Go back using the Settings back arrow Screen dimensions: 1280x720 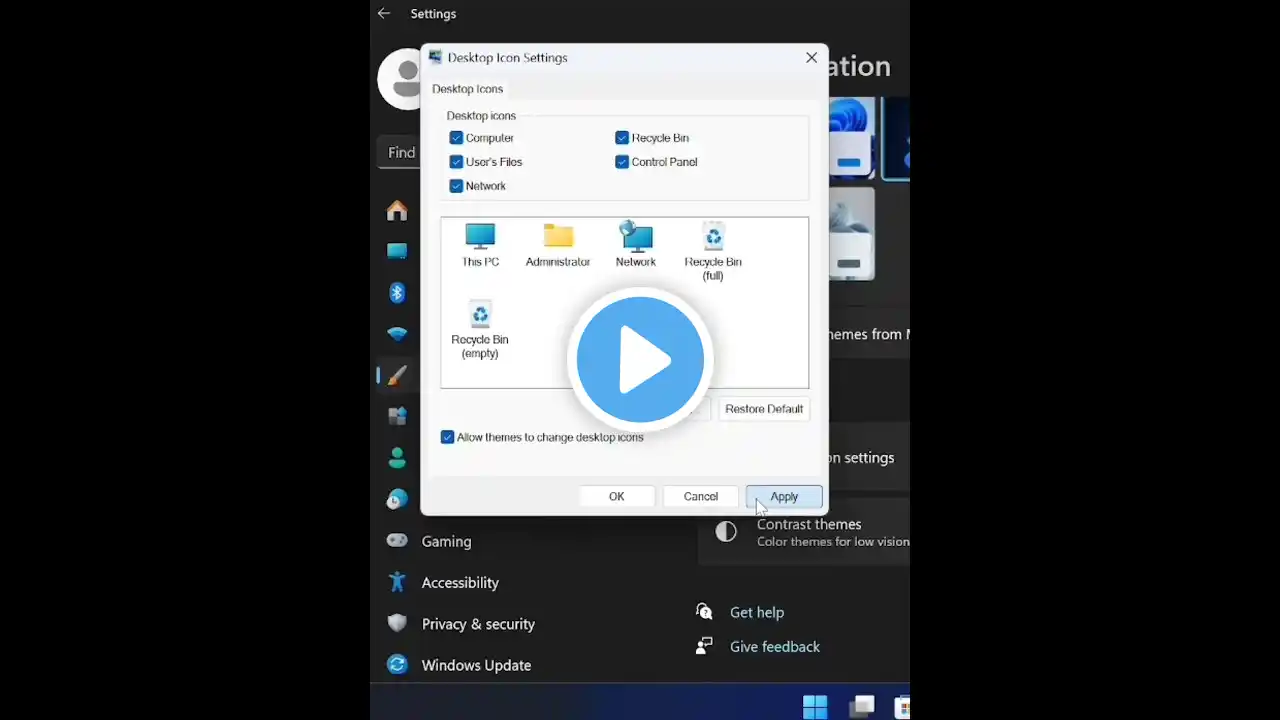coord(384,14)
